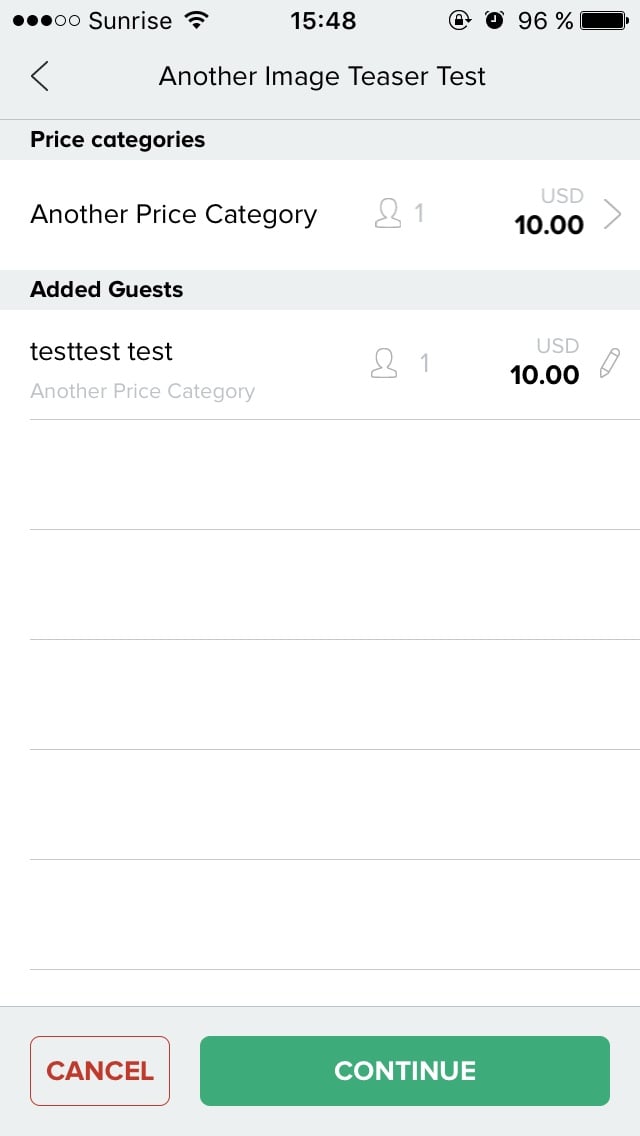This screenshot has width=640, height=1136.
Task: Tap the person icon in testtest test row
Action: (x=383, y=363)
